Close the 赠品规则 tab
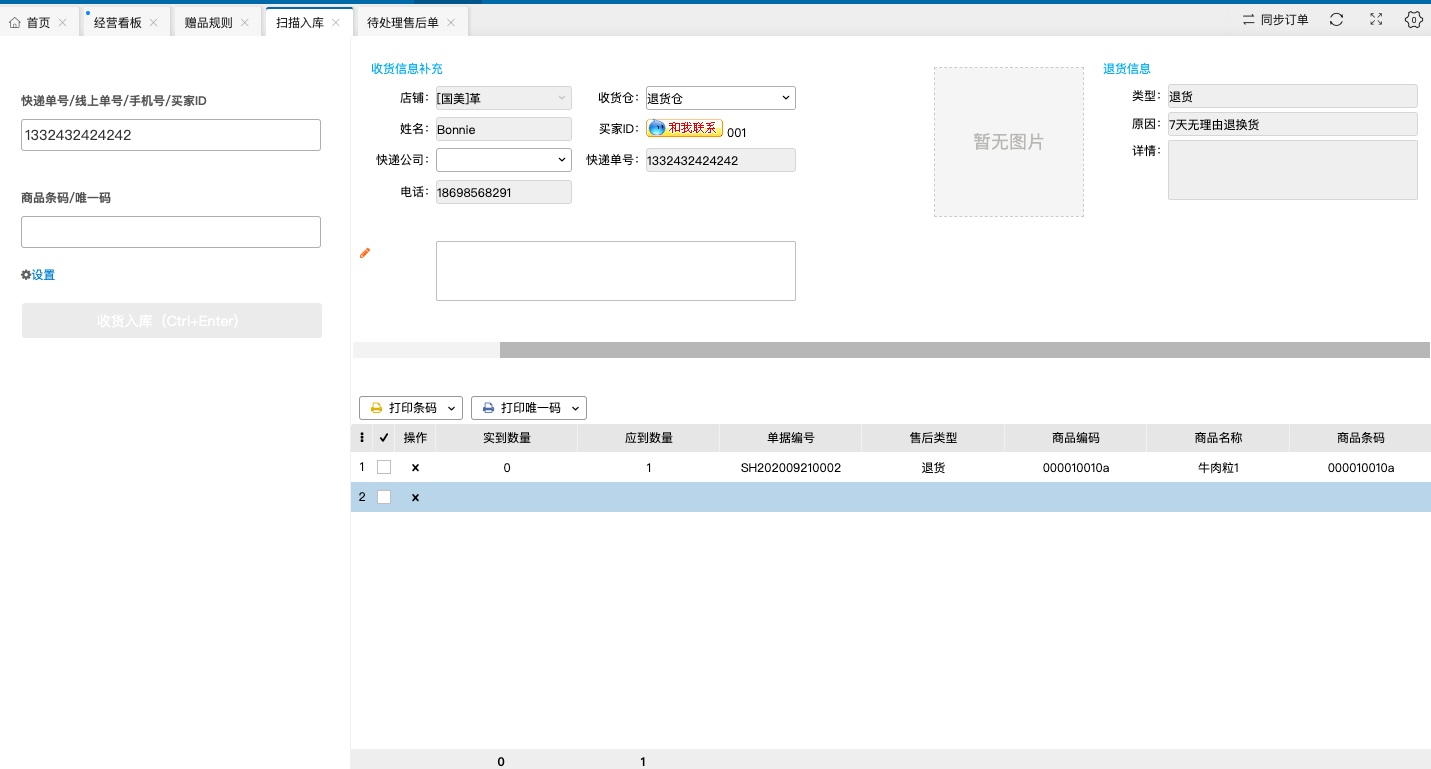 (244, 22)
